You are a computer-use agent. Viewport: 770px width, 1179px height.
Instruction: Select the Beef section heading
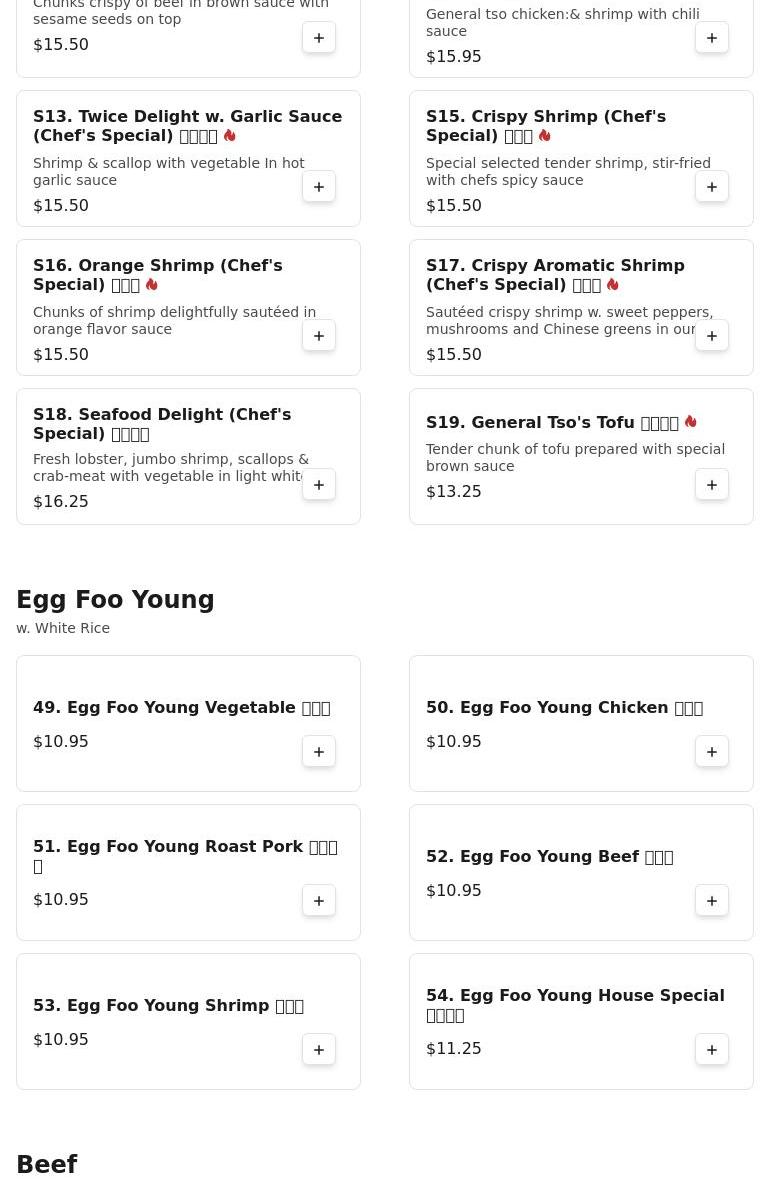pos(47,1165)
